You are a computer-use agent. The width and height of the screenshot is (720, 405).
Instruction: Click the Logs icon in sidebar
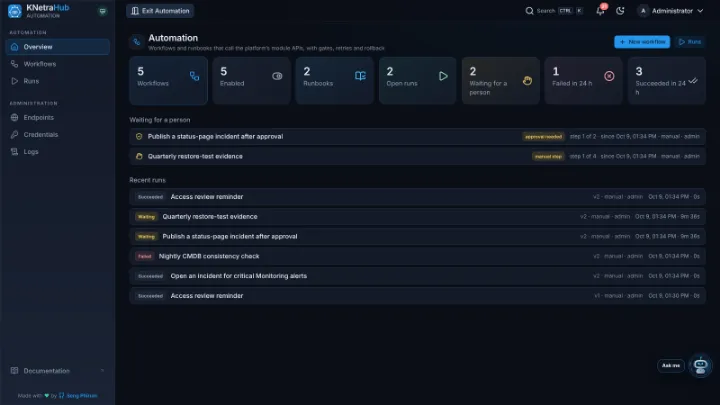[x=15, y=152]
